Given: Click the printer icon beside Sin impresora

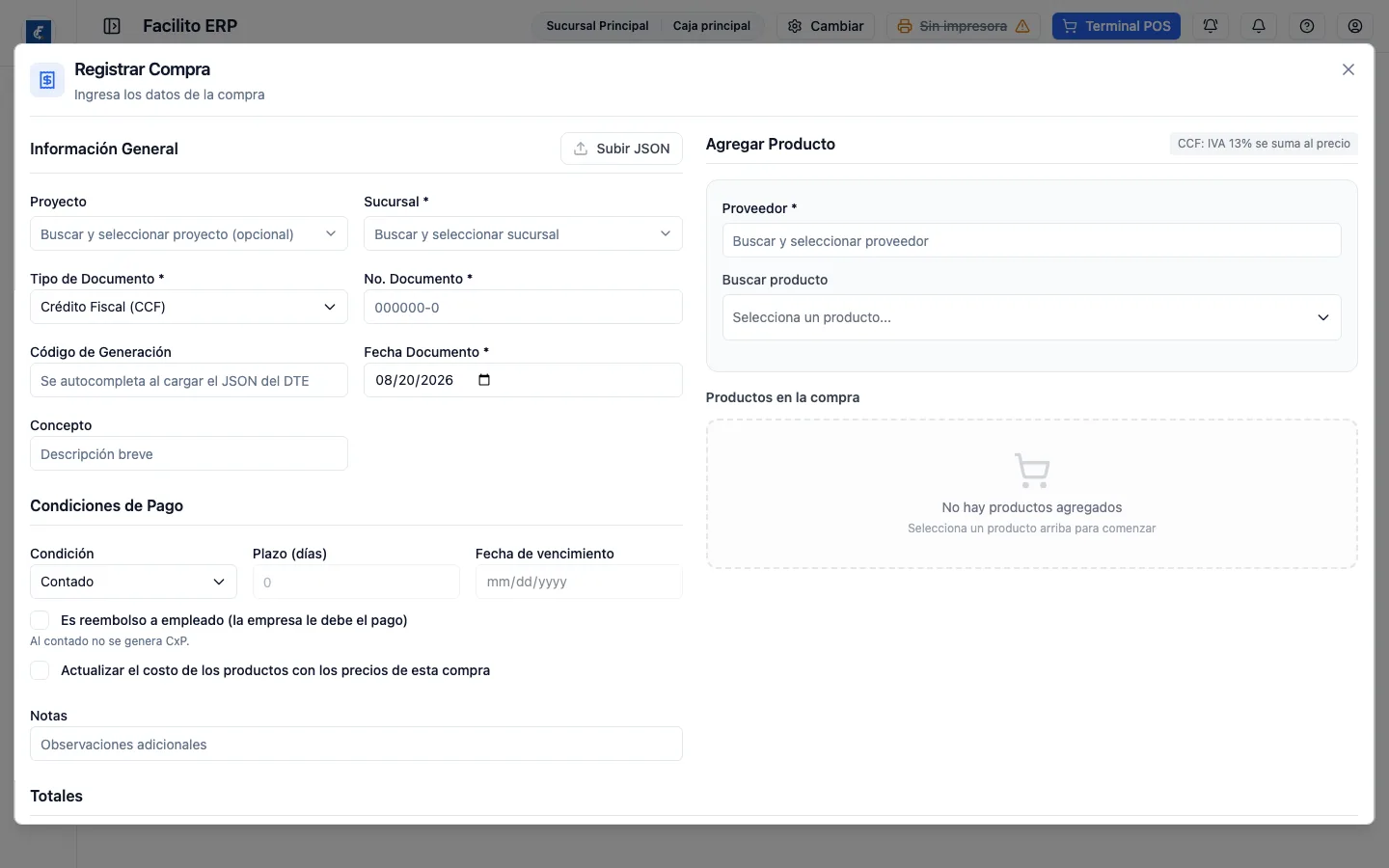Looking at the screenshot, I should tap(904, 26).
